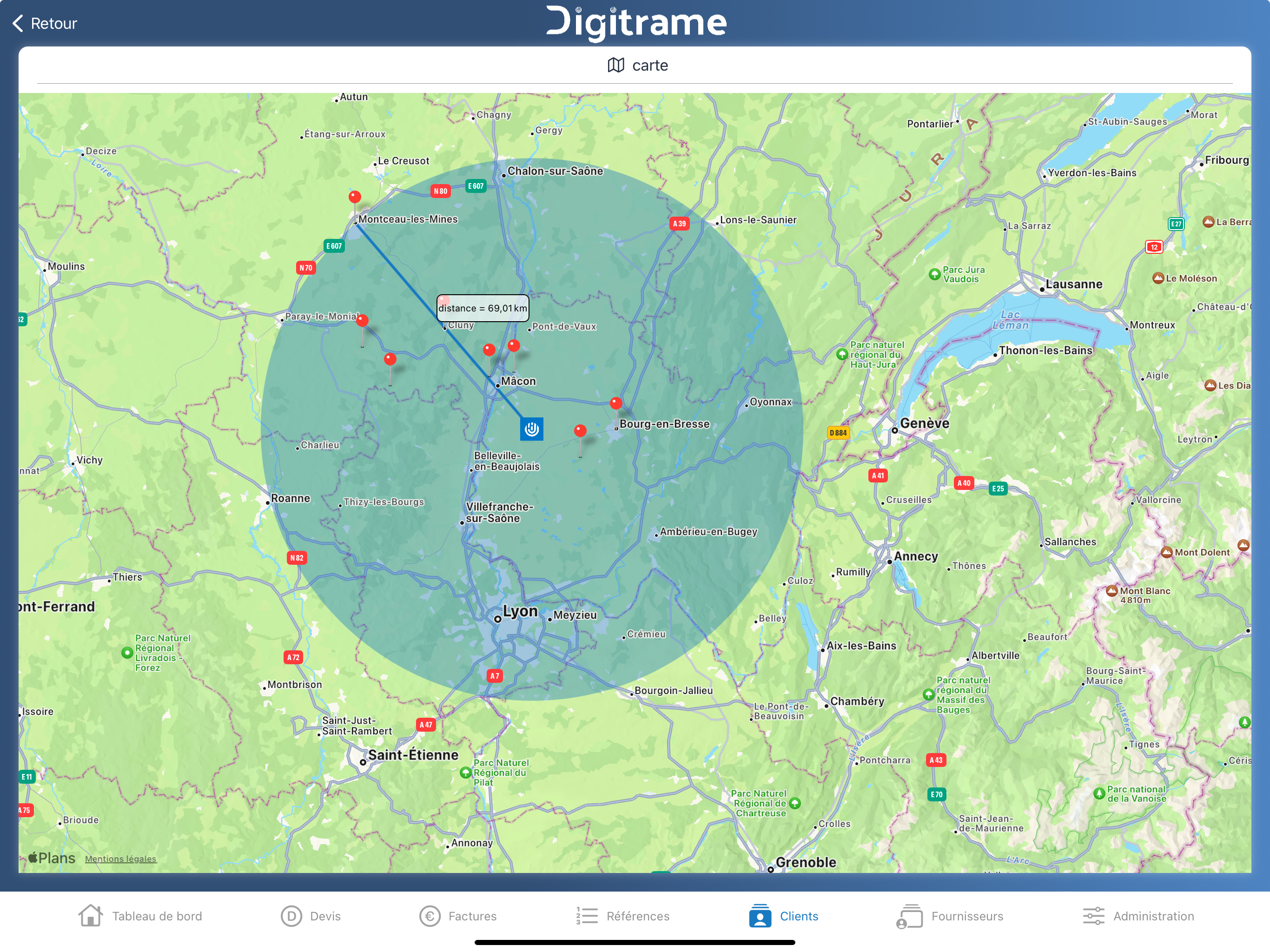Click the Chalon-sur-Saône label

(x=555, y=171)
